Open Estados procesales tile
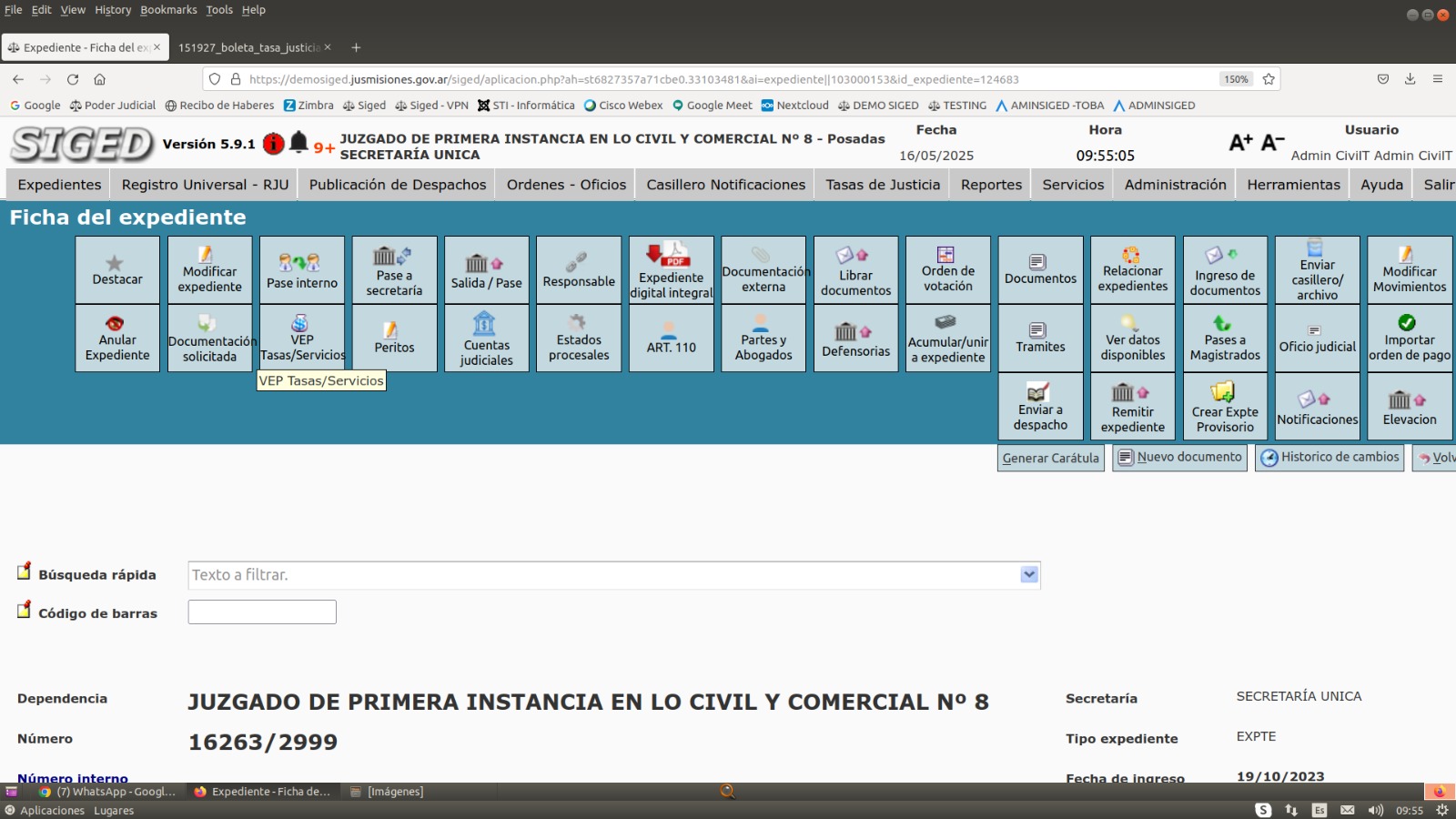This screenshot has width=1456, height=819. click(x=579, y=339)
